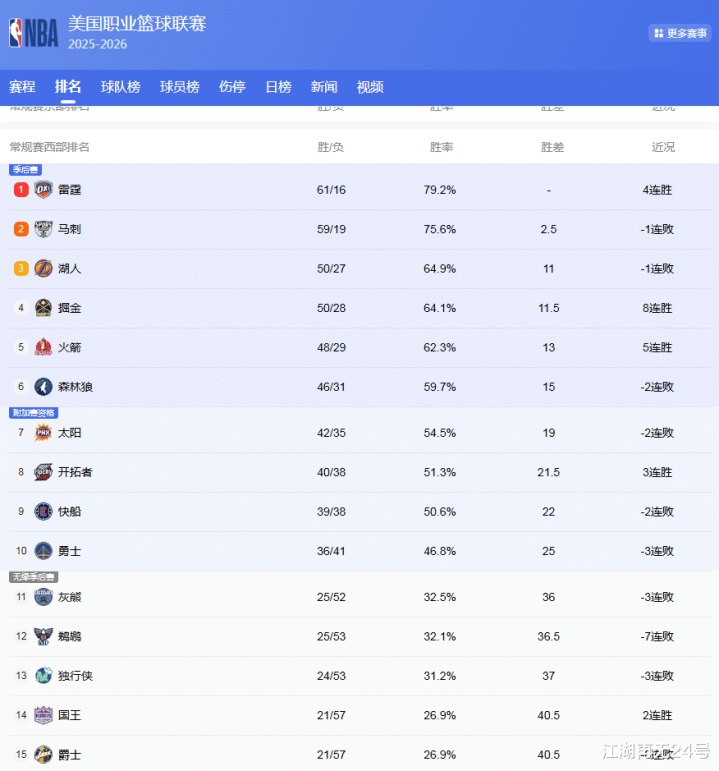Click the 61/16 record for 雷霆

click(x=331, y=190)
